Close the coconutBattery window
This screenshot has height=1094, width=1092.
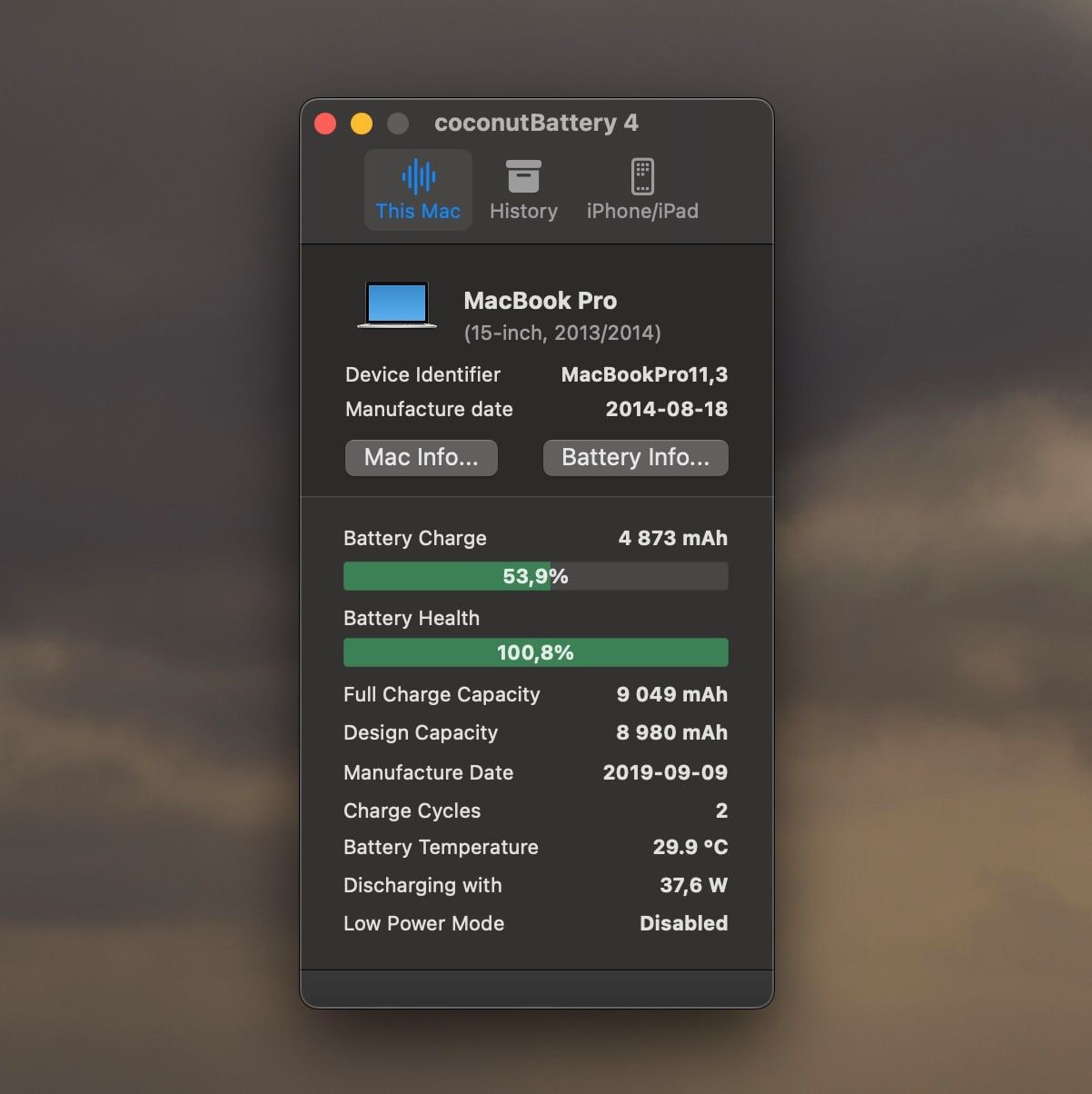coord(325,124)
